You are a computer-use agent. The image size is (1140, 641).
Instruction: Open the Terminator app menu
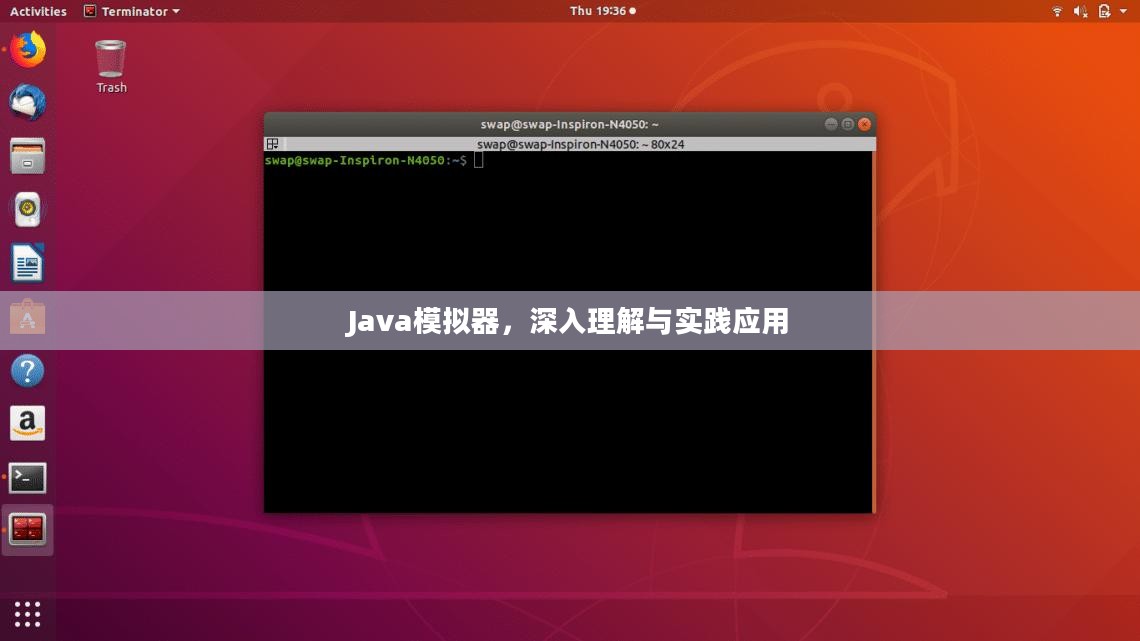(132, 11)
